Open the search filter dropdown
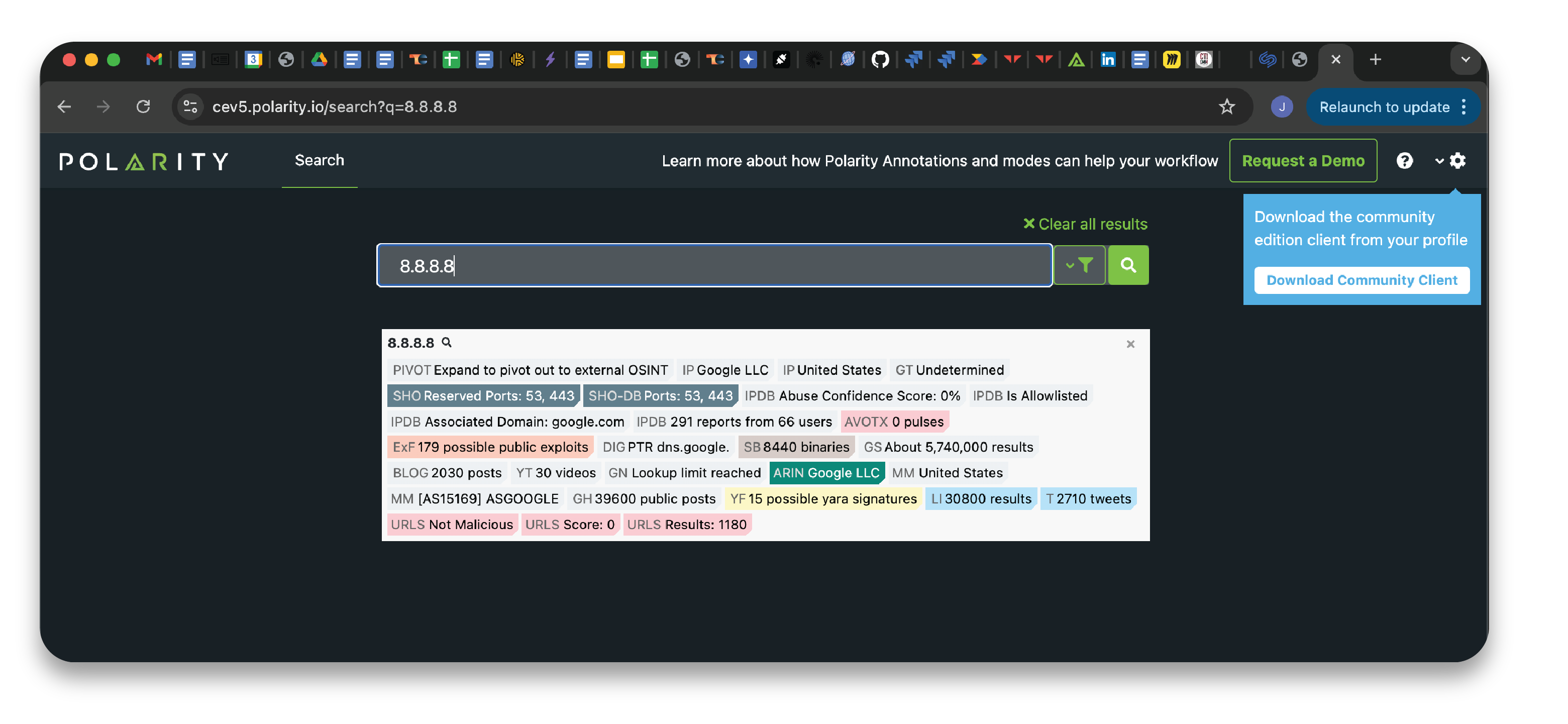Screen dimensions: 1568x724 tap(1079, 265)
